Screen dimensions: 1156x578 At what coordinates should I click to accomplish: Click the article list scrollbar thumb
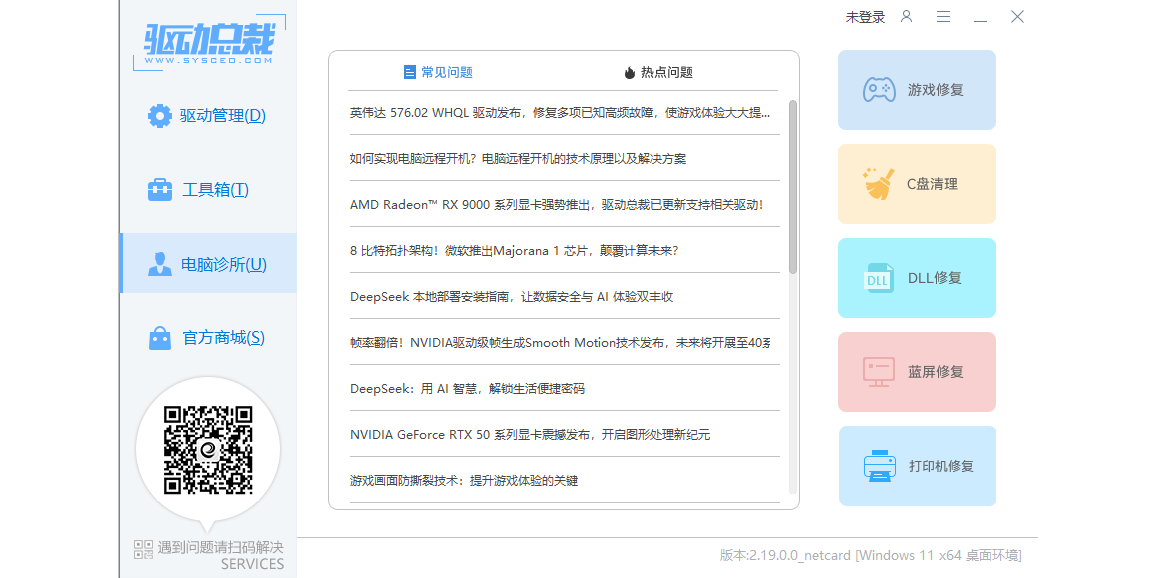(793, 187)
